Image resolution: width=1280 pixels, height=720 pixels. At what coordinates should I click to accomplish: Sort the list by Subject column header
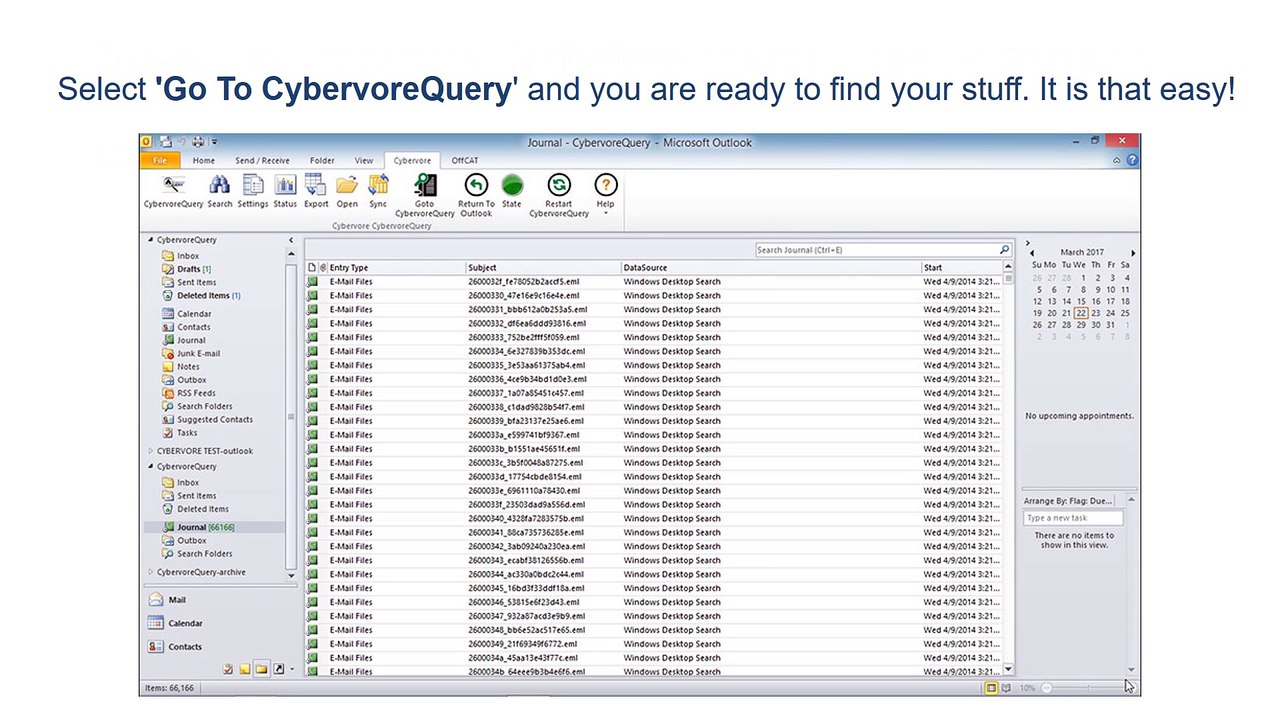[543, 268]
